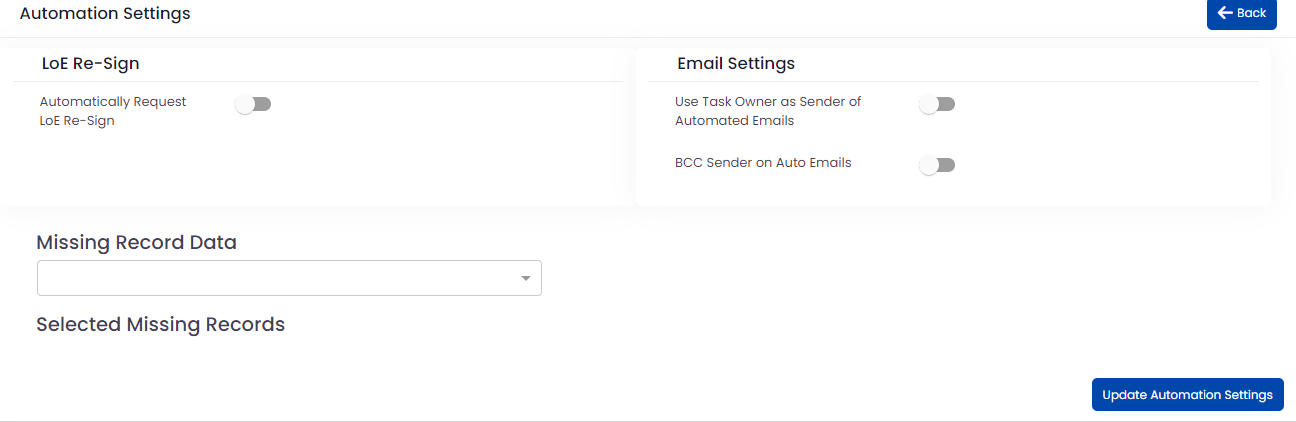Click empty space in the LoE Re-Sign card
The image size is (1296, 422).
[x=400, y=160]
